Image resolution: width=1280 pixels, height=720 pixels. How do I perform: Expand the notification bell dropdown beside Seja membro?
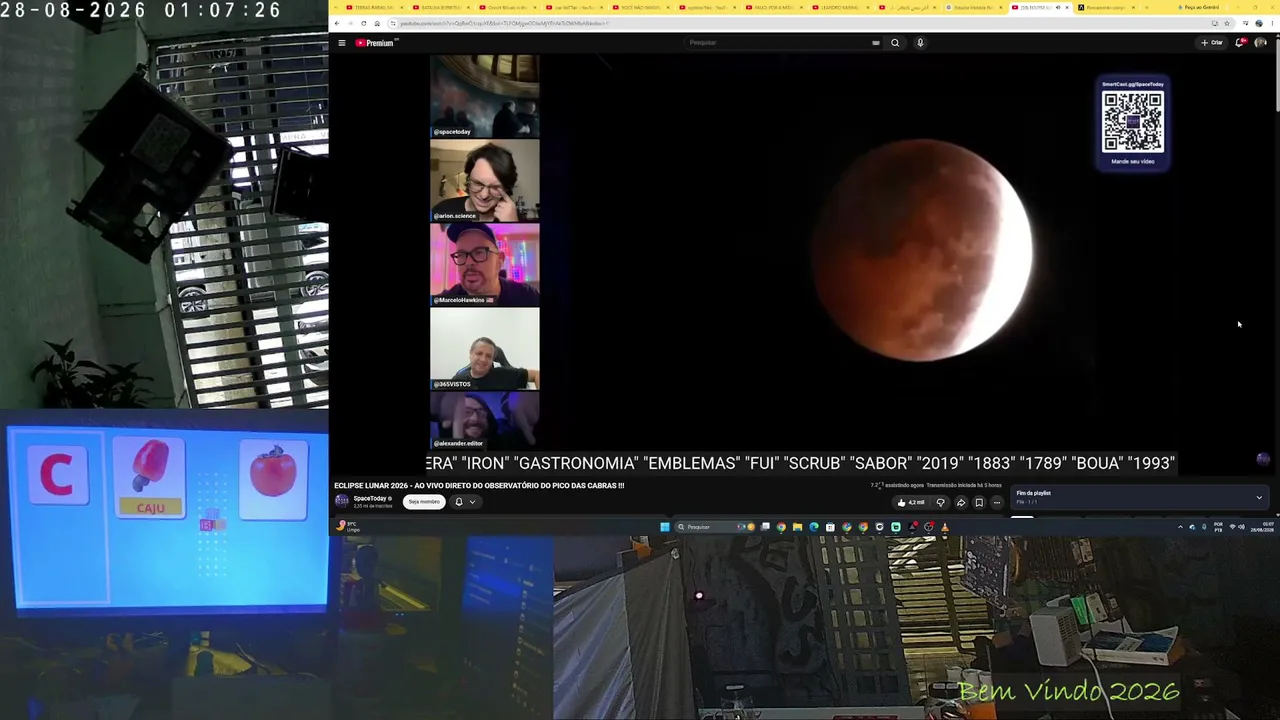pyautogui.click(x=465, y=502)
